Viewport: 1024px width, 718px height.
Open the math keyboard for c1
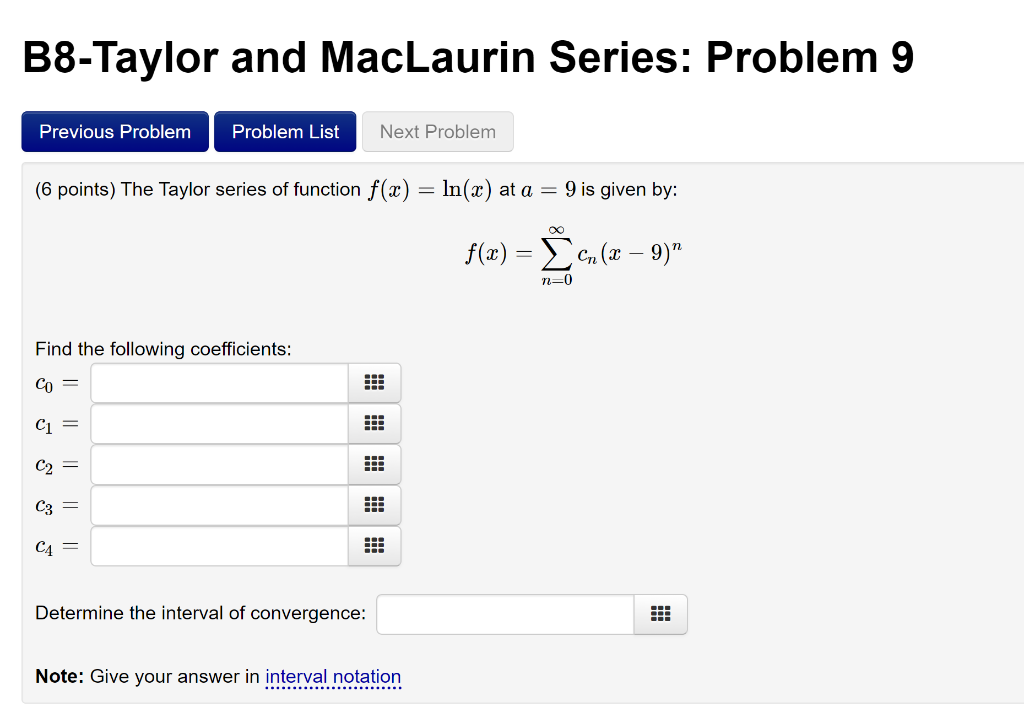373,423
